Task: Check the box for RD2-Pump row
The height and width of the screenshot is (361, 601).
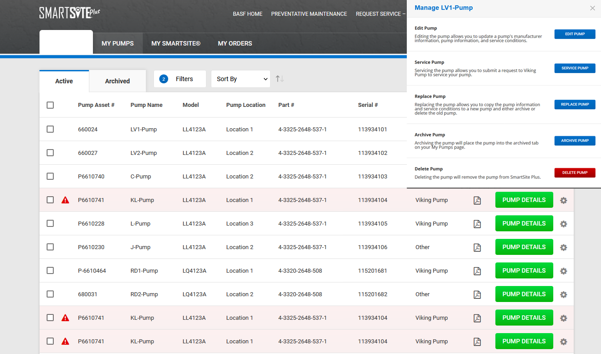Action: (x=50, y=294)
